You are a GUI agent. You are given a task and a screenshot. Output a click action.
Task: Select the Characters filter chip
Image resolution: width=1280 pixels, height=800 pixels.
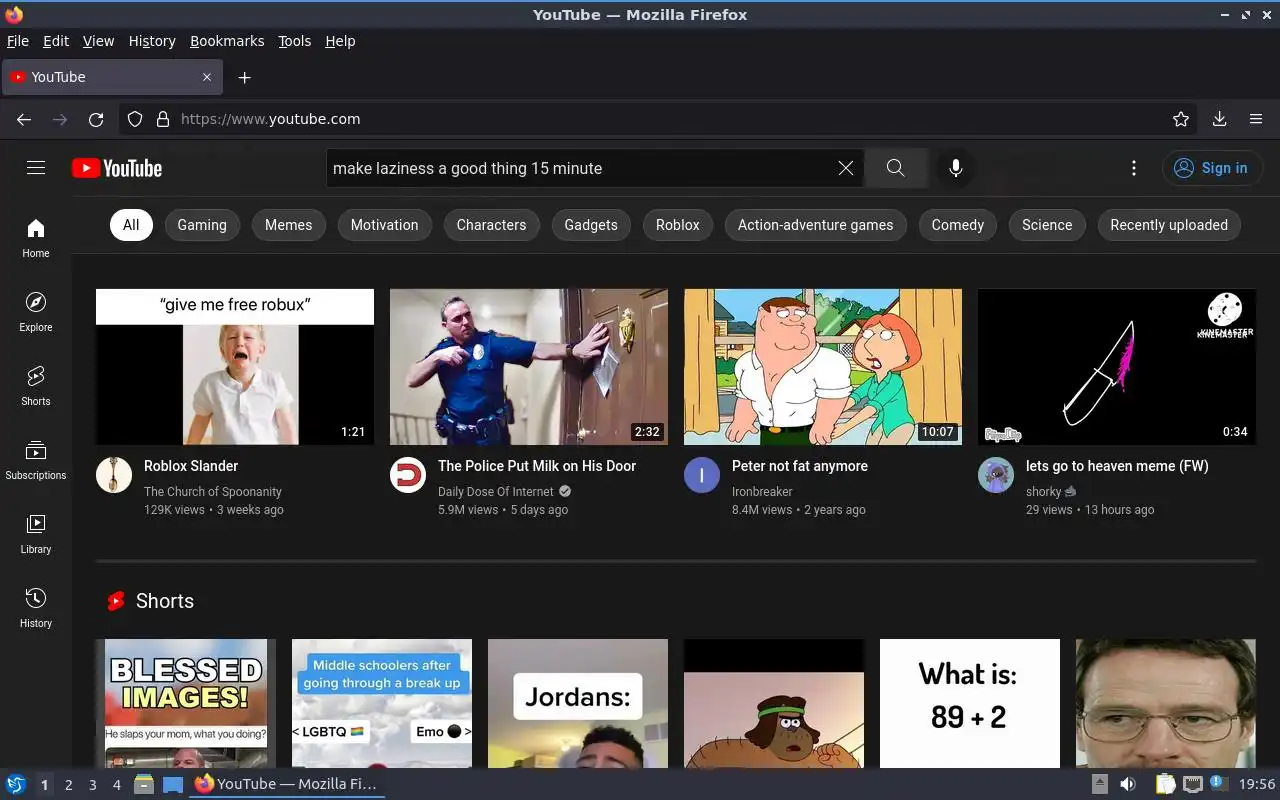point(491,225)
